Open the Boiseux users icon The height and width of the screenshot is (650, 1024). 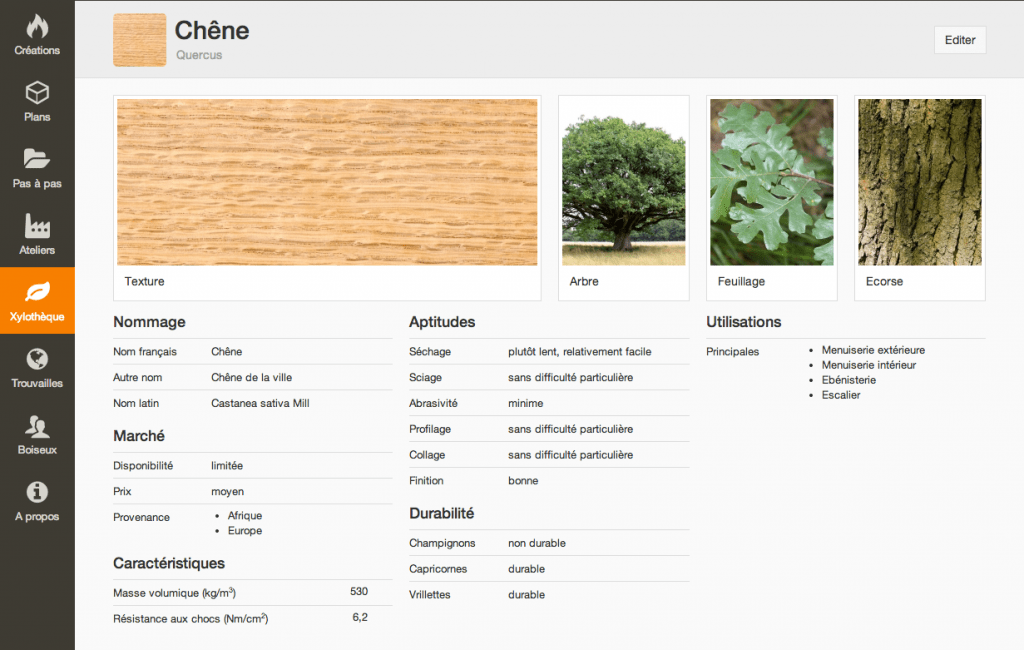tap(37, 426)
